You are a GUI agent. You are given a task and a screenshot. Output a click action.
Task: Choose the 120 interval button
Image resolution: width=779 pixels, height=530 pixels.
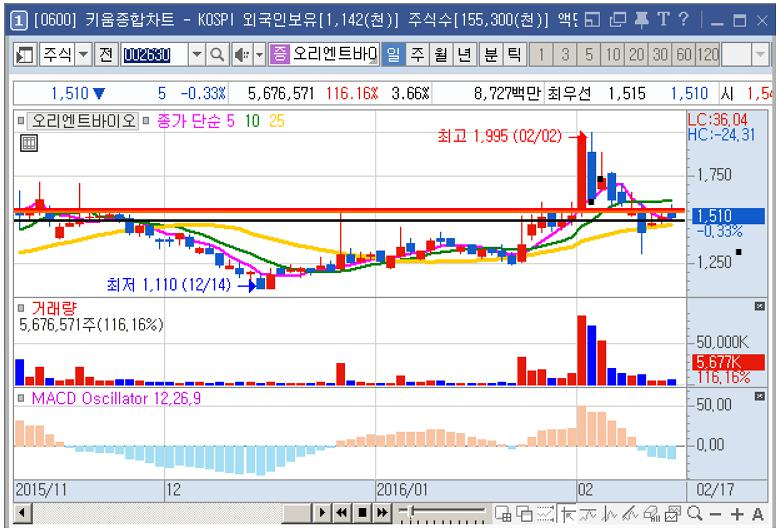tap(708, 54)
